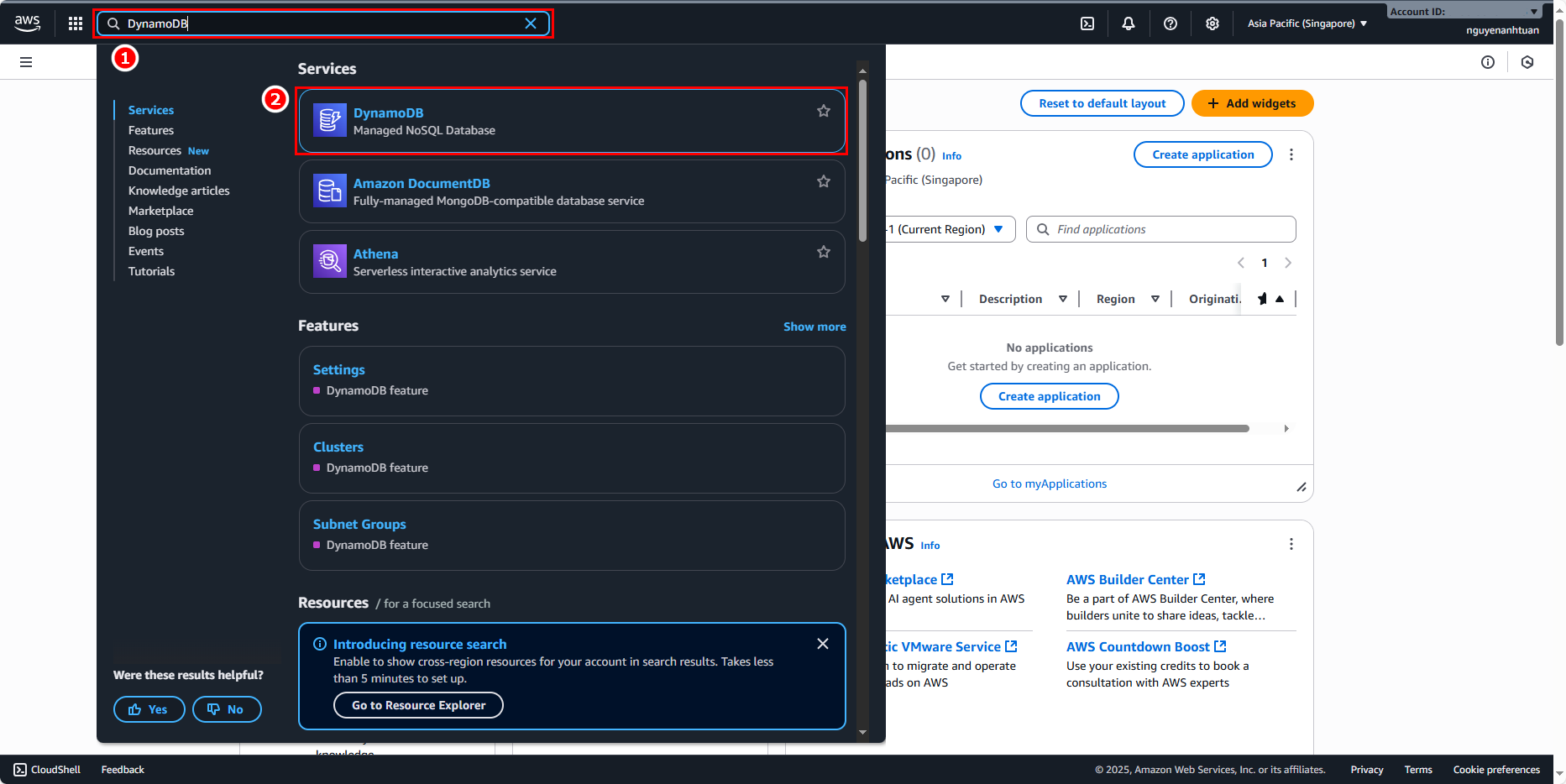1566x784 pixels.
Task: Open the notifications bell
Action: [1129, 24]
